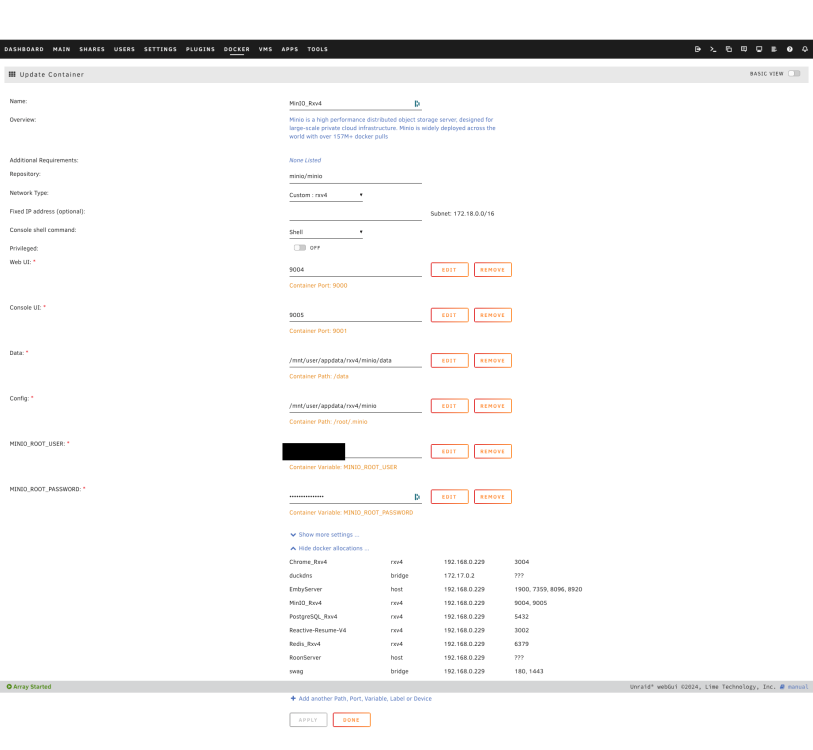Click the Minio overview description text

pyautogui.click(x=392, y=128)
